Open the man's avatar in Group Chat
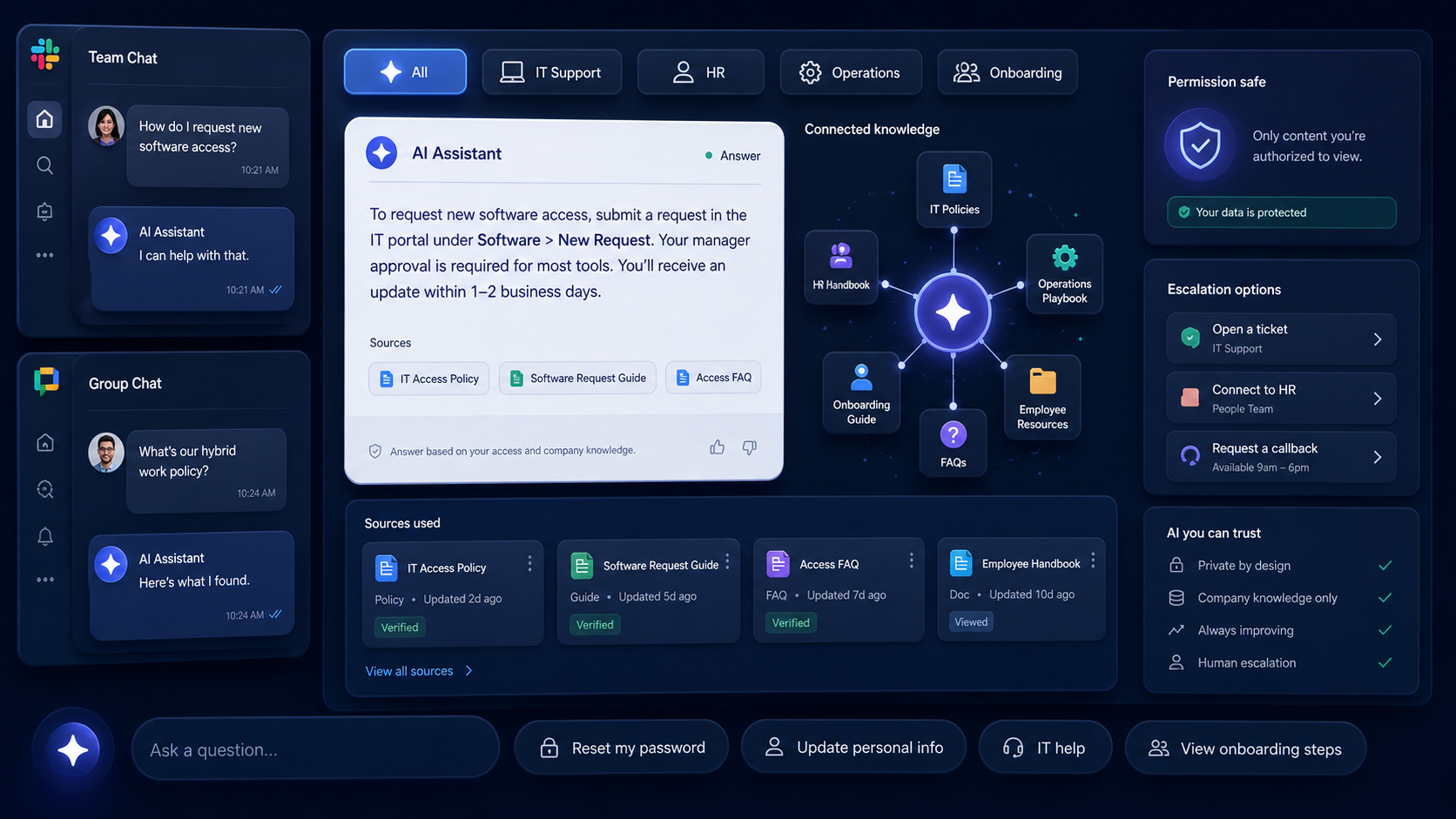Screen dimensions: 1456x819 tap(106, 452)
